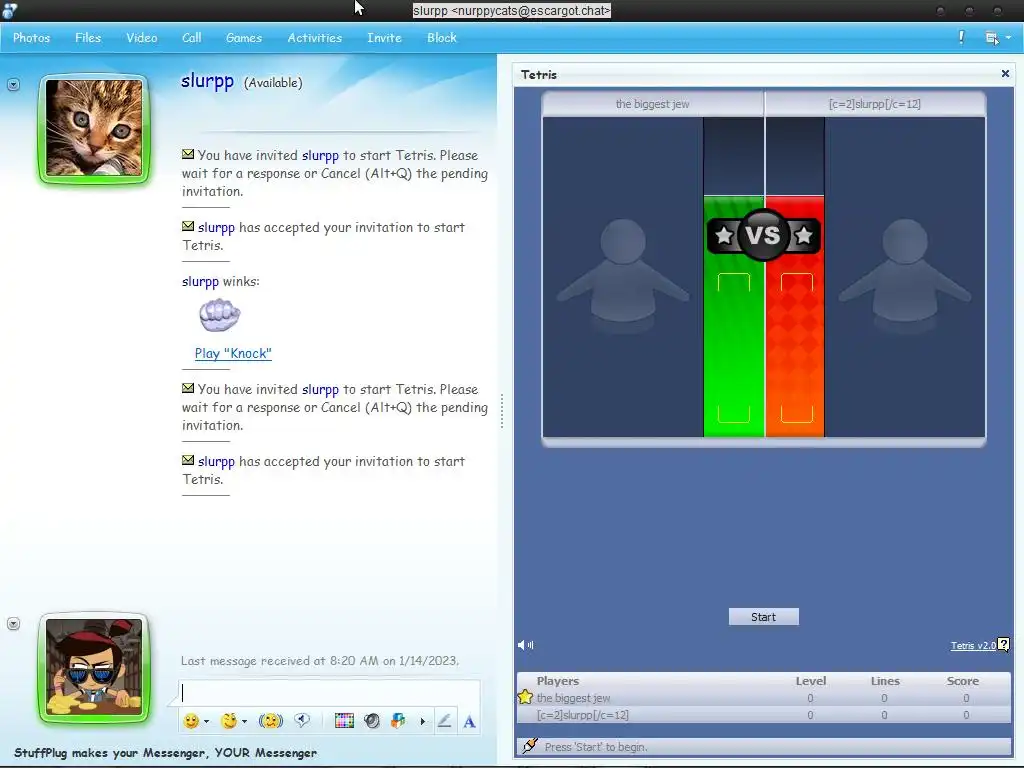Image resolution: width=1024 pixels, height=768 pixels.
Task: Select player row '[c=2]slurpp[/c=12]' in scores
Action: pos(763,715)
